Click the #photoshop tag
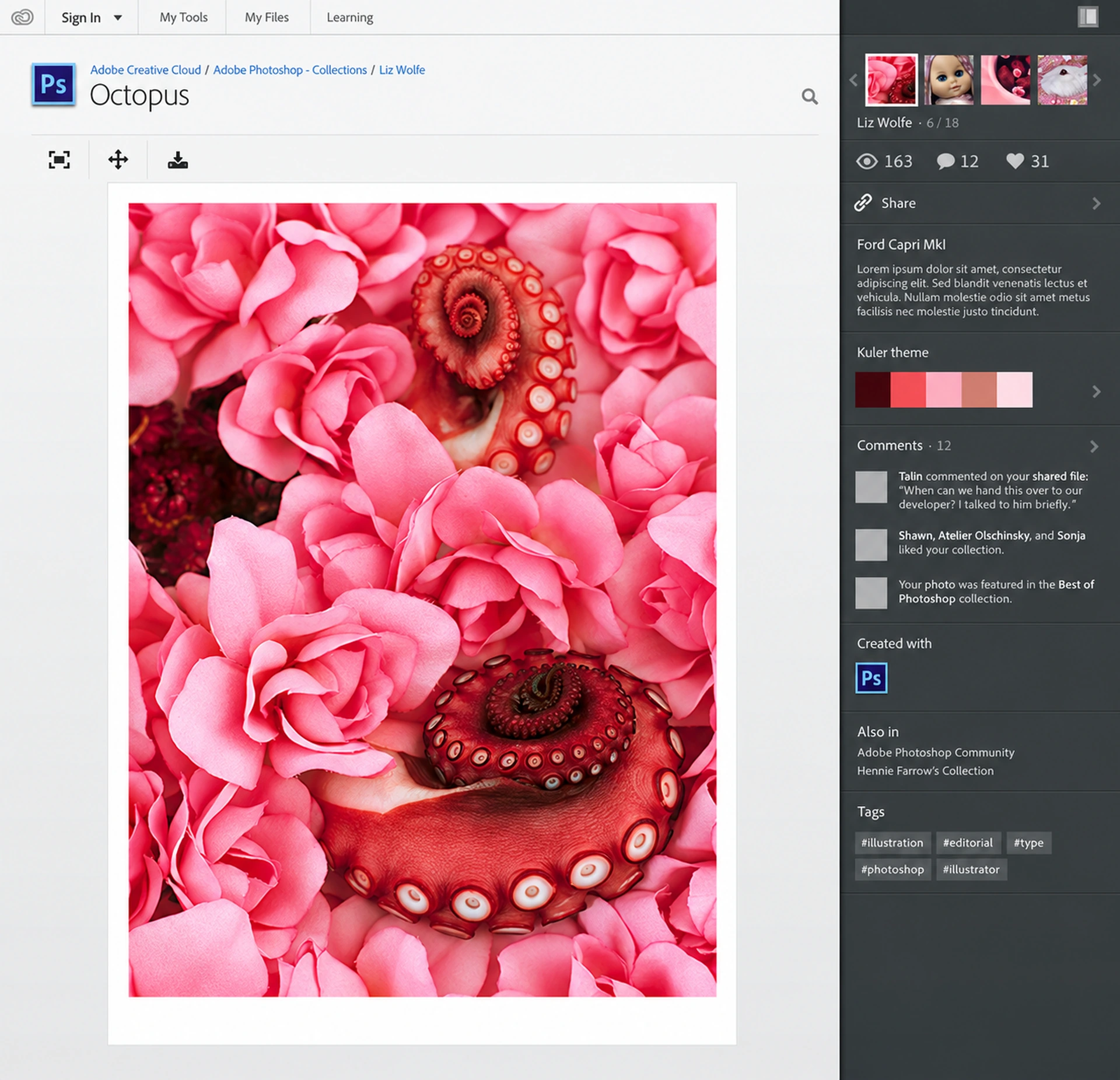This screenshot has width=1120, height=1080. click(x=892, y=869)
